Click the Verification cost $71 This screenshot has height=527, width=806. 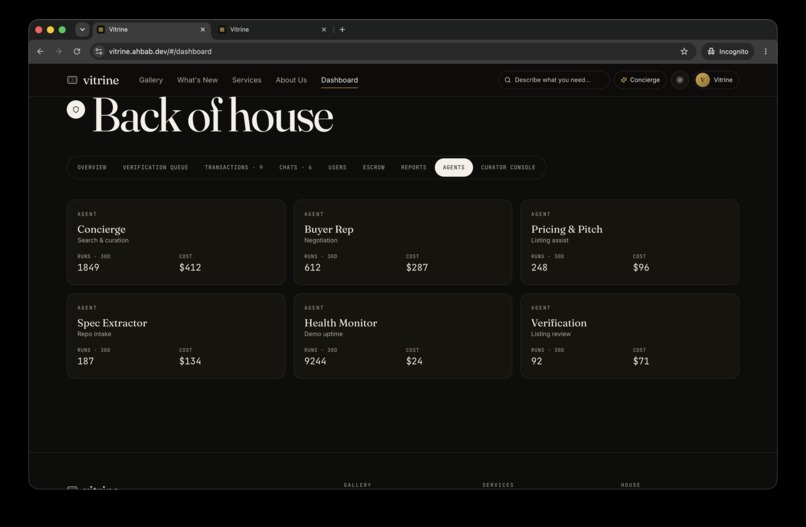pos(641,361)
